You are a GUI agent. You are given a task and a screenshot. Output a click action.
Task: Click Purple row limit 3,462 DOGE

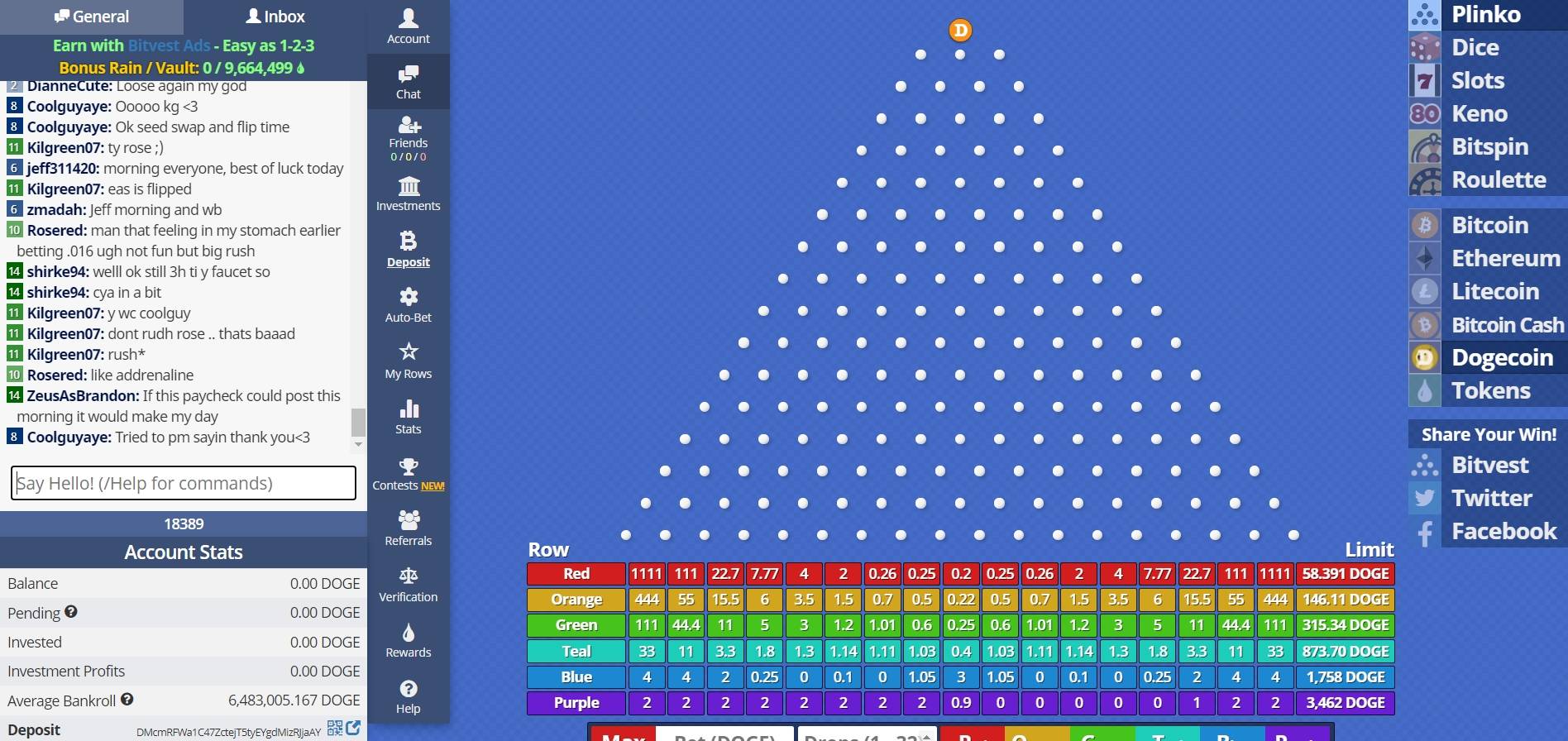pos(1346,703)
